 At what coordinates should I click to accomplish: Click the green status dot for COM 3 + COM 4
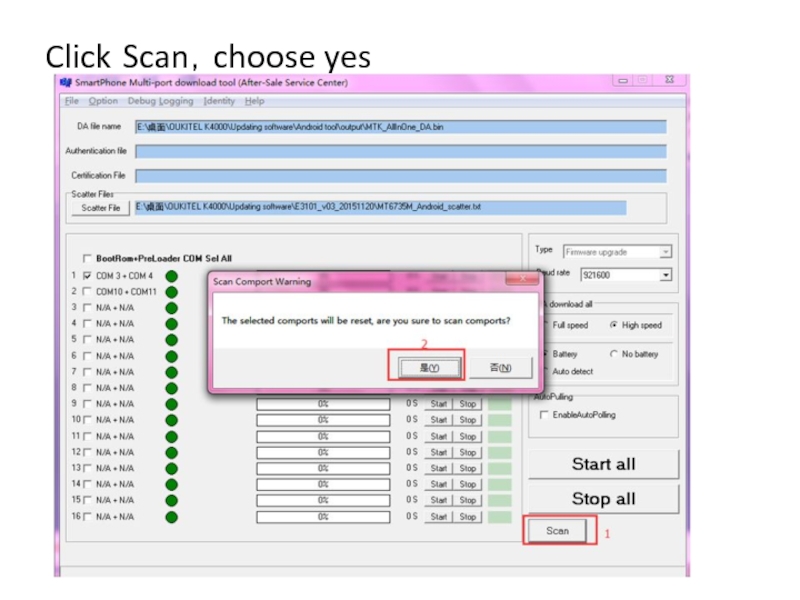[172, 276]
